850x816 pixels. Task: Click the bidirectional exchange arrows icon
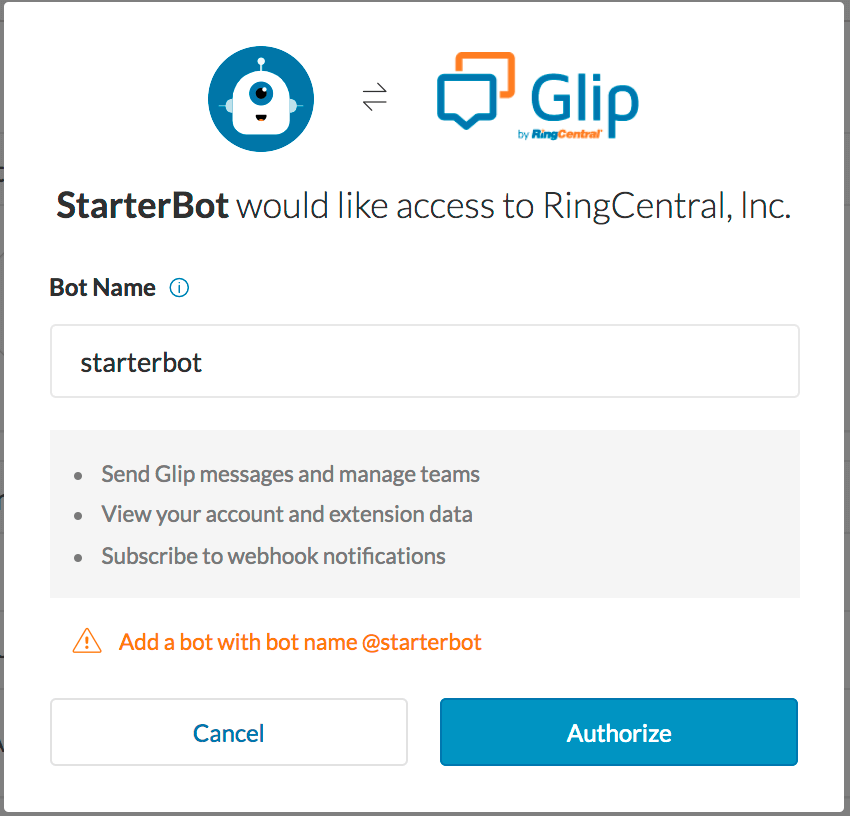click(x=375, y=98)
